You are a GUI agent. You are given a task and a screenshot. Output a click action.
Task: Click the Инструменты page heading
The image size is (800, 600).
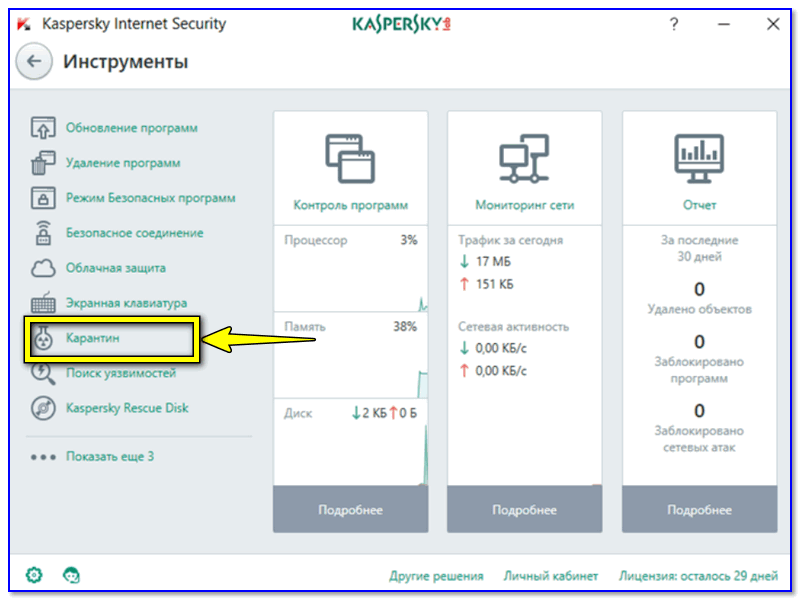tap(126, 62)
